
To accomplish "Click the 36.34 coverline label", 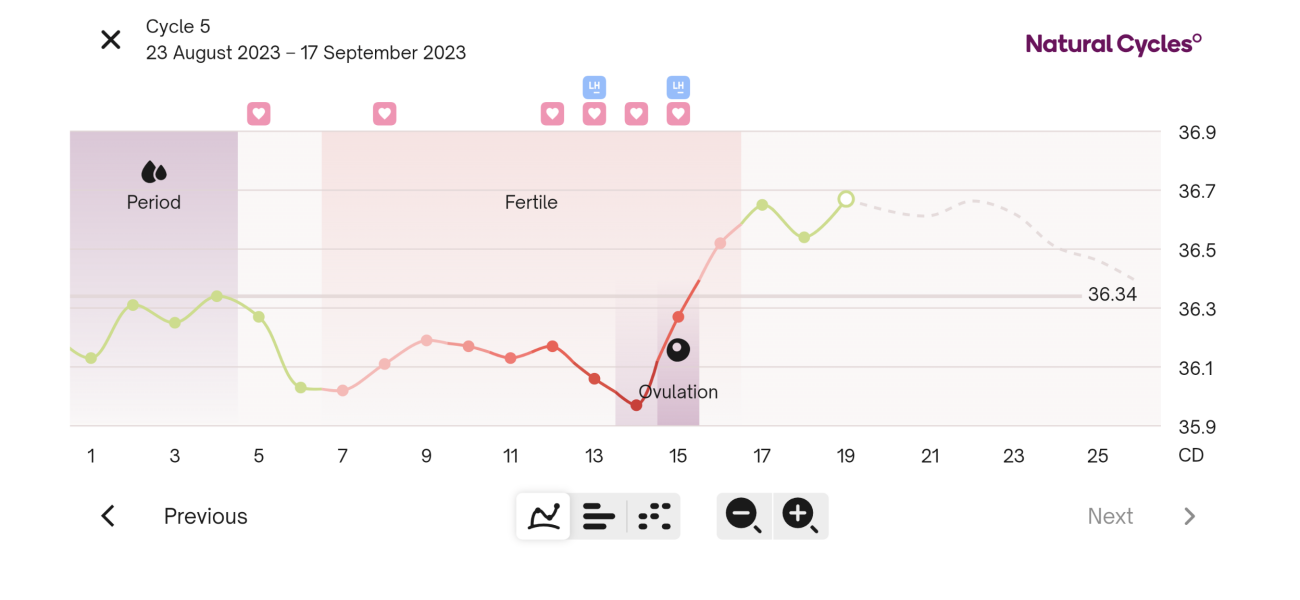I will [1113, 294].
